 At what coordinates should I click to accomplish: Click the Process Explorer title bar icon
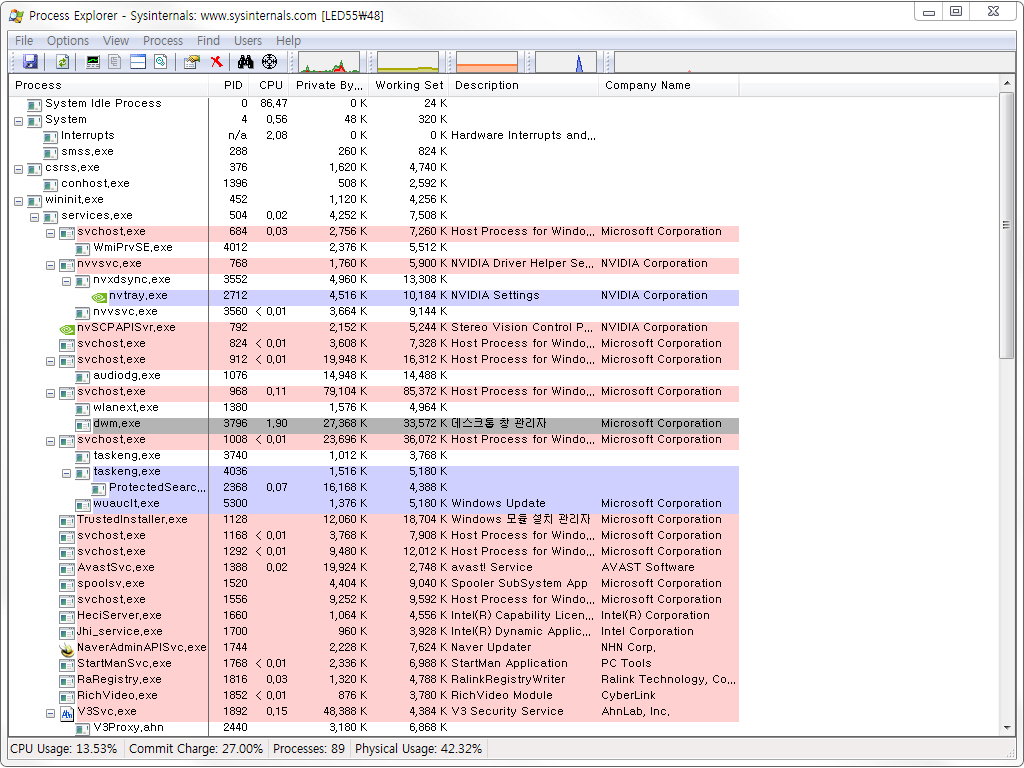point(16,15)
